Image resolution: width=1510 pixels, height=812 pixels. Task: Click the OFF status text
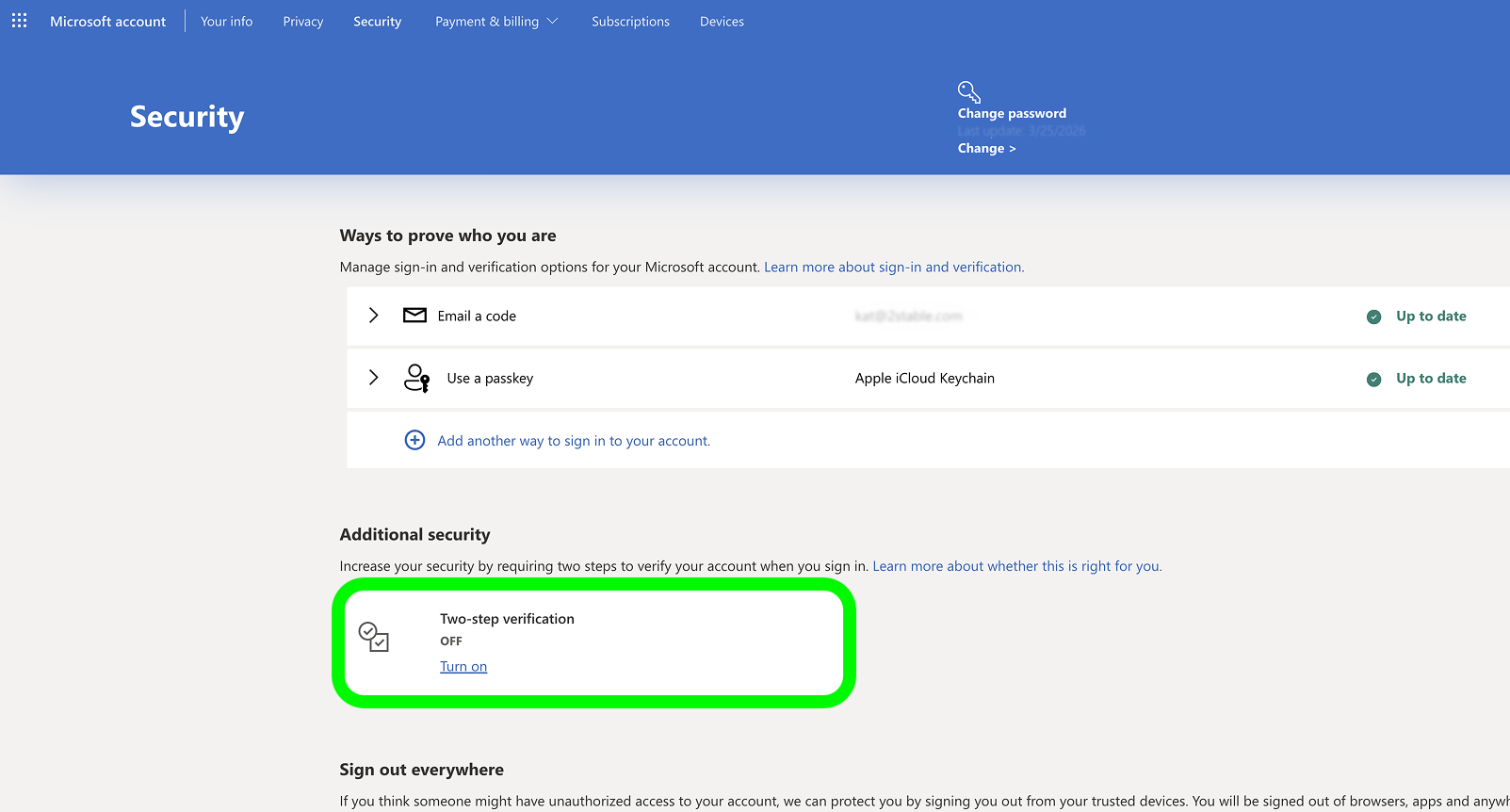451,641
